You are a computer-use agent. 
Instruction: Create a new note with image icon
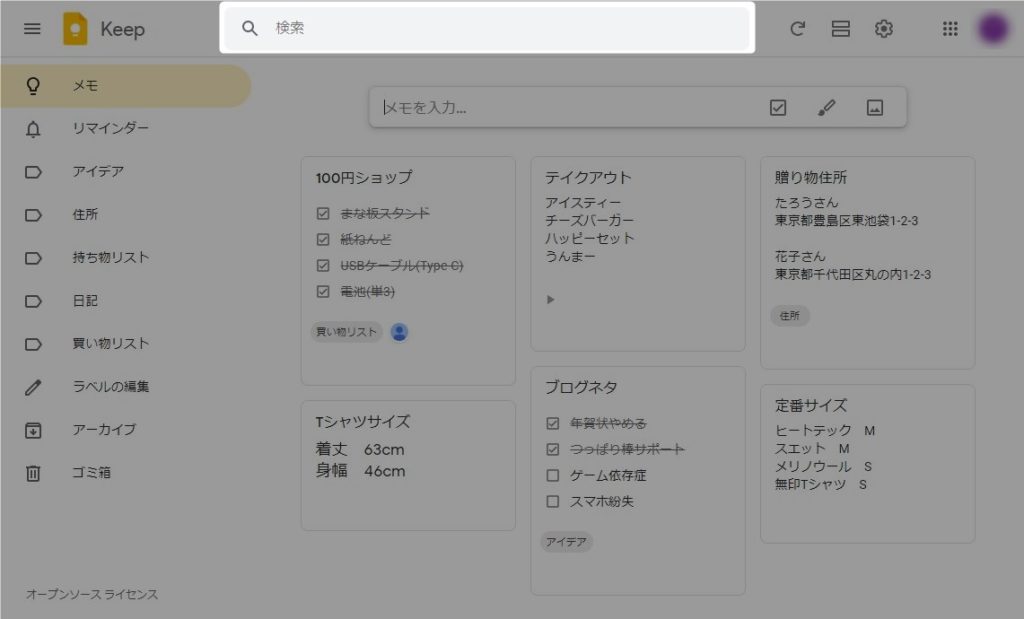point(875,108)
